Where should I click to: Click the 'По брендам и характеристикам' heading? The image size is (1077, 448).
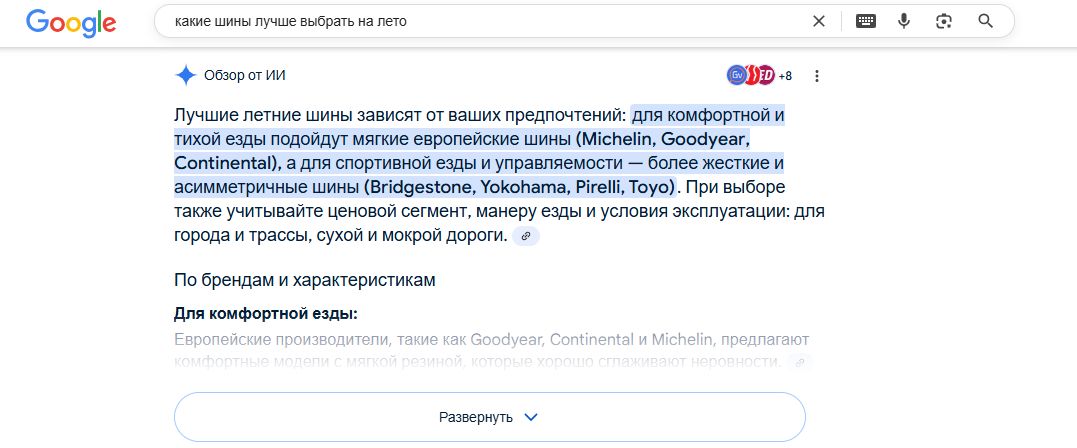click(x=305, y=280)
